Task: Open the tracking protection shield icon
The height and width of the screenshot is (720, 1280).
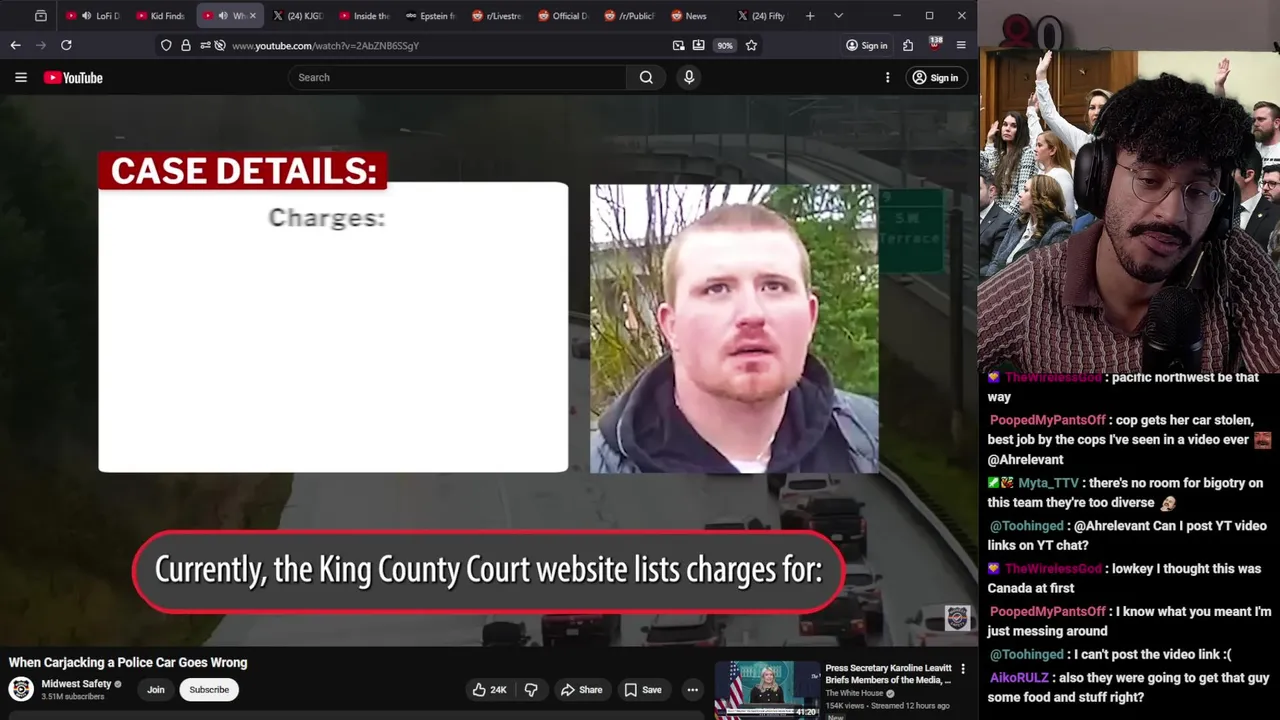Action: pyautogui.click(x=166, y=45)
